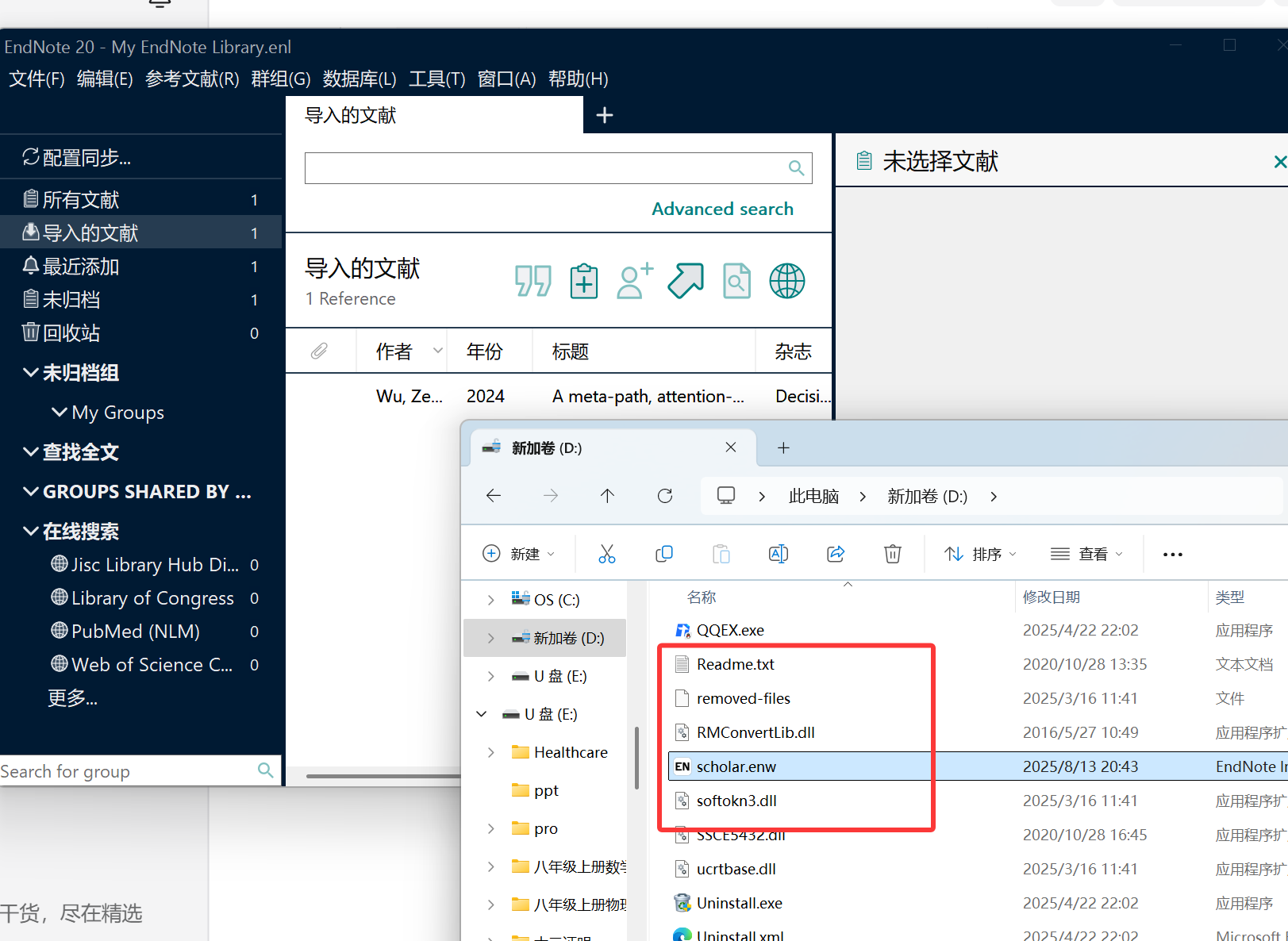Open the 文件(F) menu
The image size is (1288, 941).
37,79
